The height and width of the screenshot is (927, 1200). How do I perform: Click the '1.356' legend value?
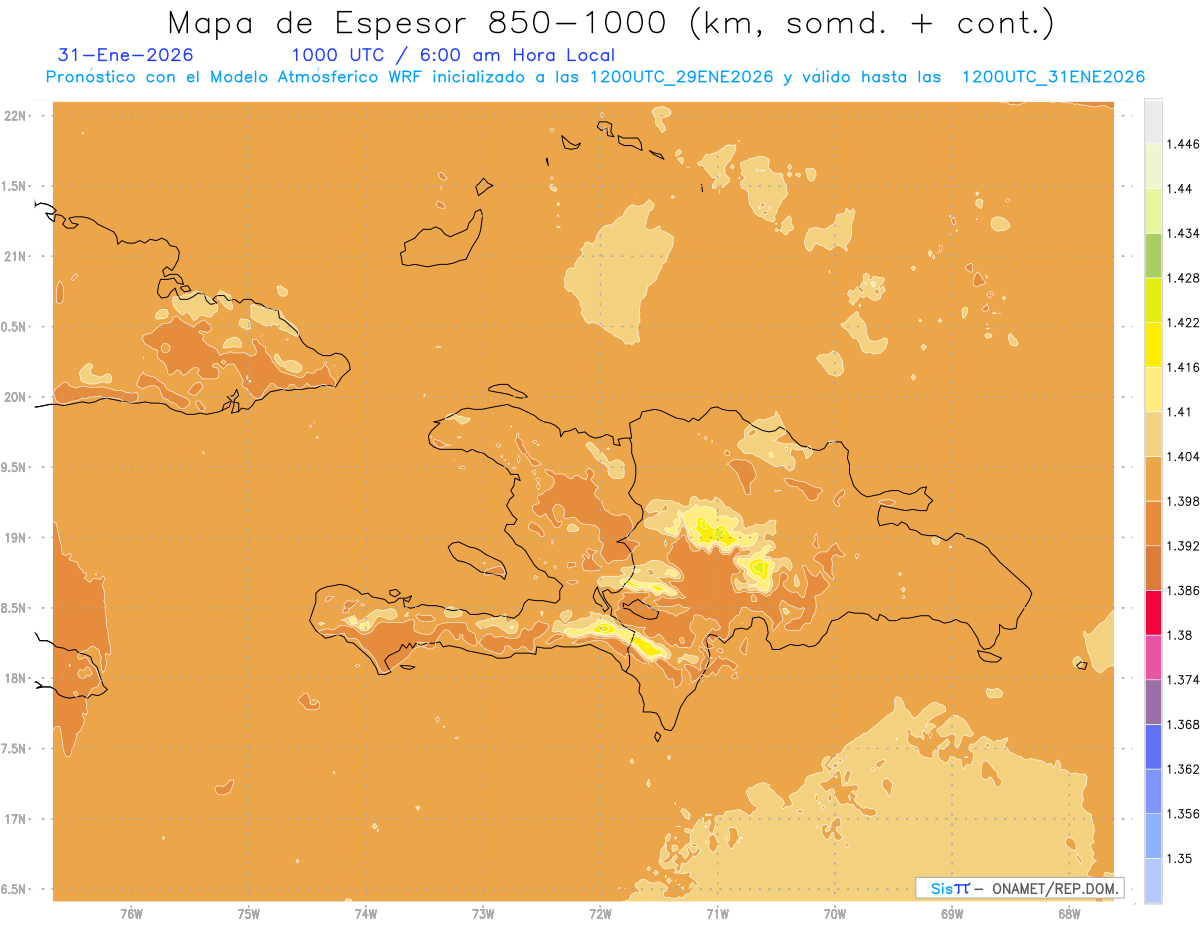point(1182,814)
